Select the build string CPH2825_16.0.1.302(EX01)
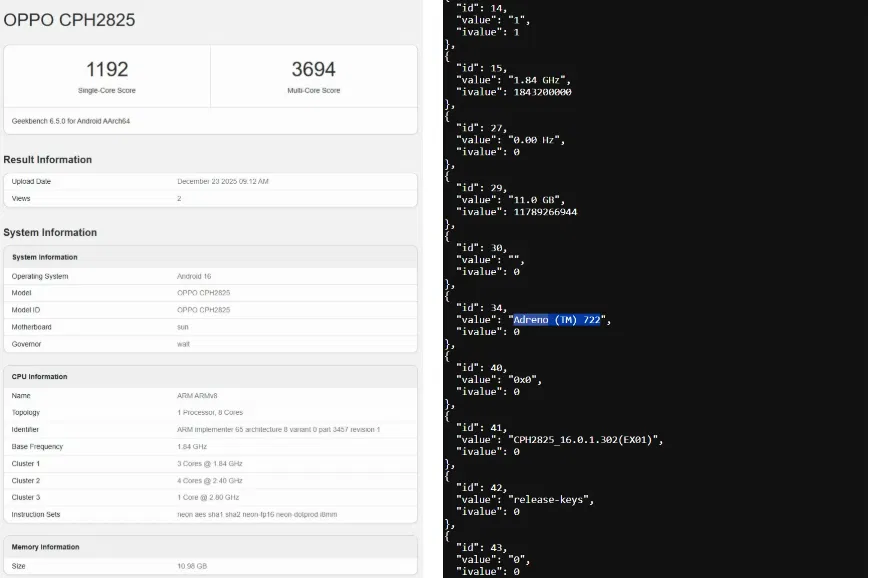This screenshot has height=578, width=869. point(582,440)
